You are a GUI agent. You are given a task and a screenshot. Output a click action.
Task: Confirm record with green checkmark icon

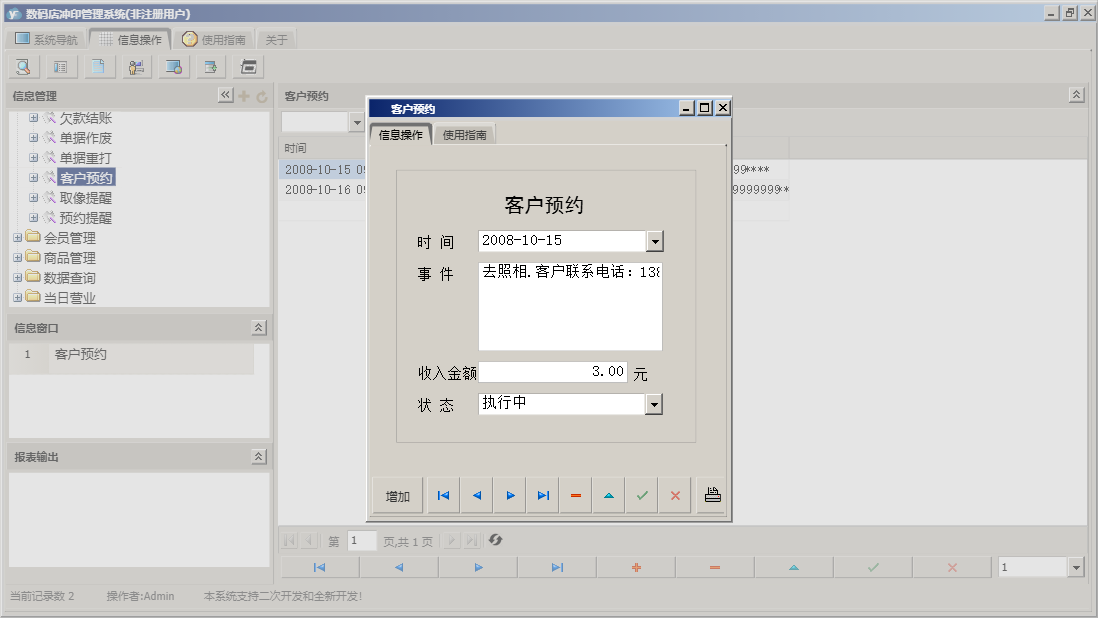coord(641,495)
